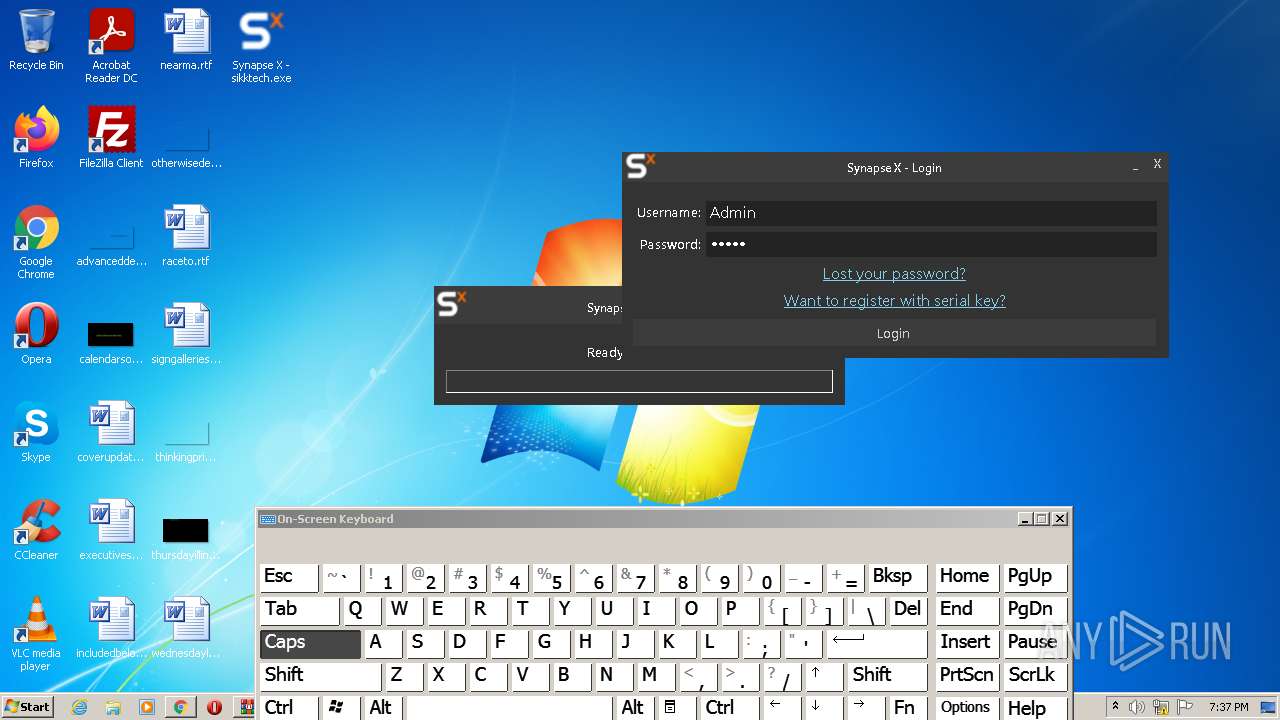Open the Recycle Bin desktop icon

36,41
